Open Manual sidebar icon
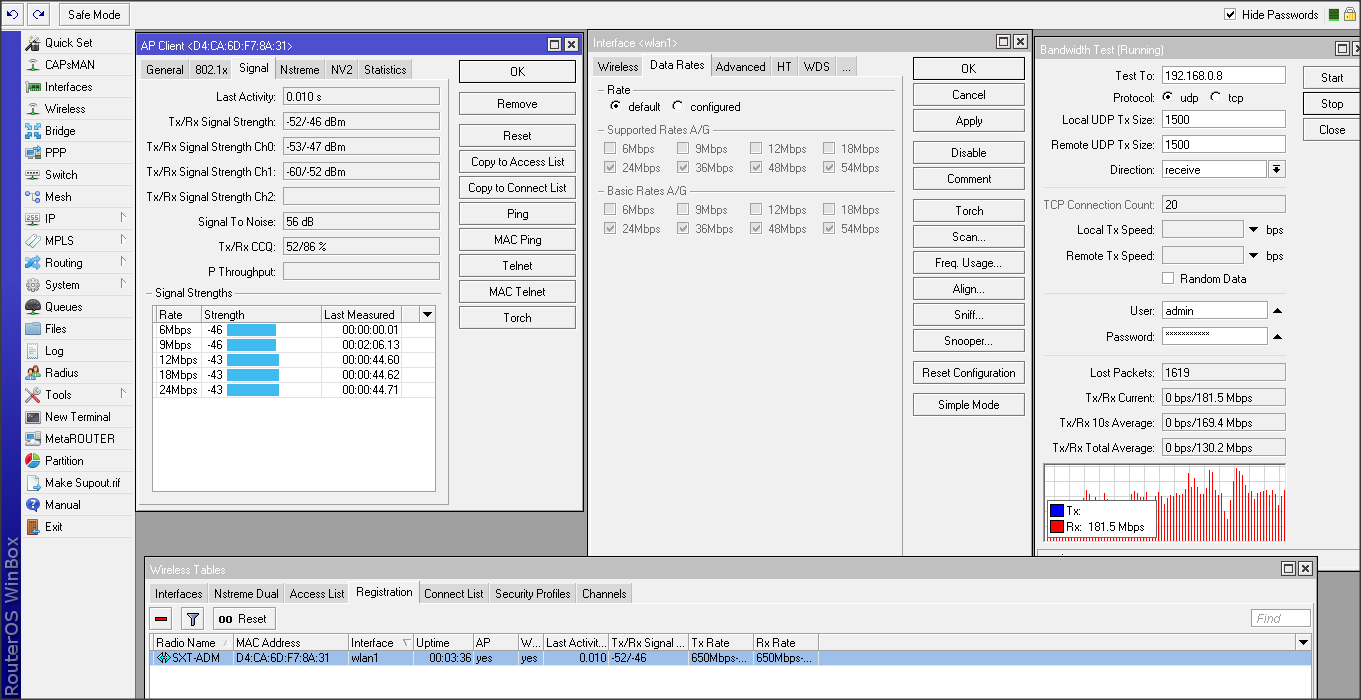This screenshot has height=700, width=1361. pyautogui.click(x=33, y=505)
